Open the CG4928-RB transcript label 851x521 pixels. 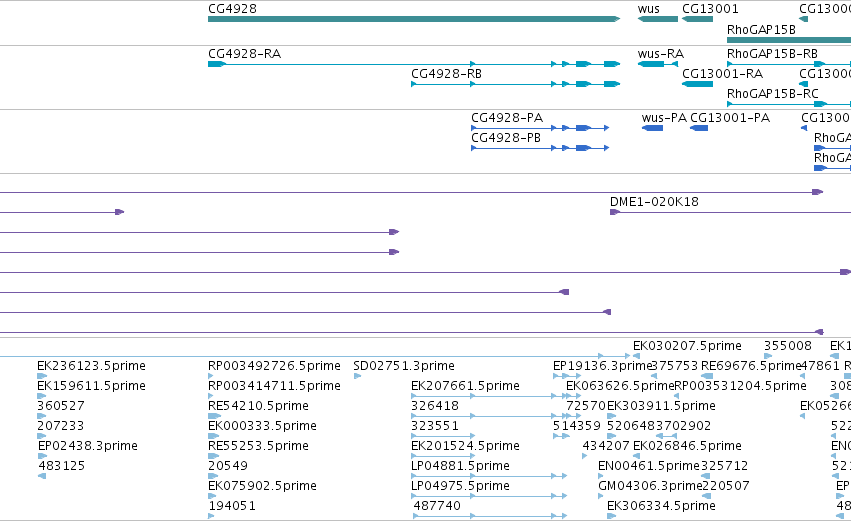tap(446, 74)
